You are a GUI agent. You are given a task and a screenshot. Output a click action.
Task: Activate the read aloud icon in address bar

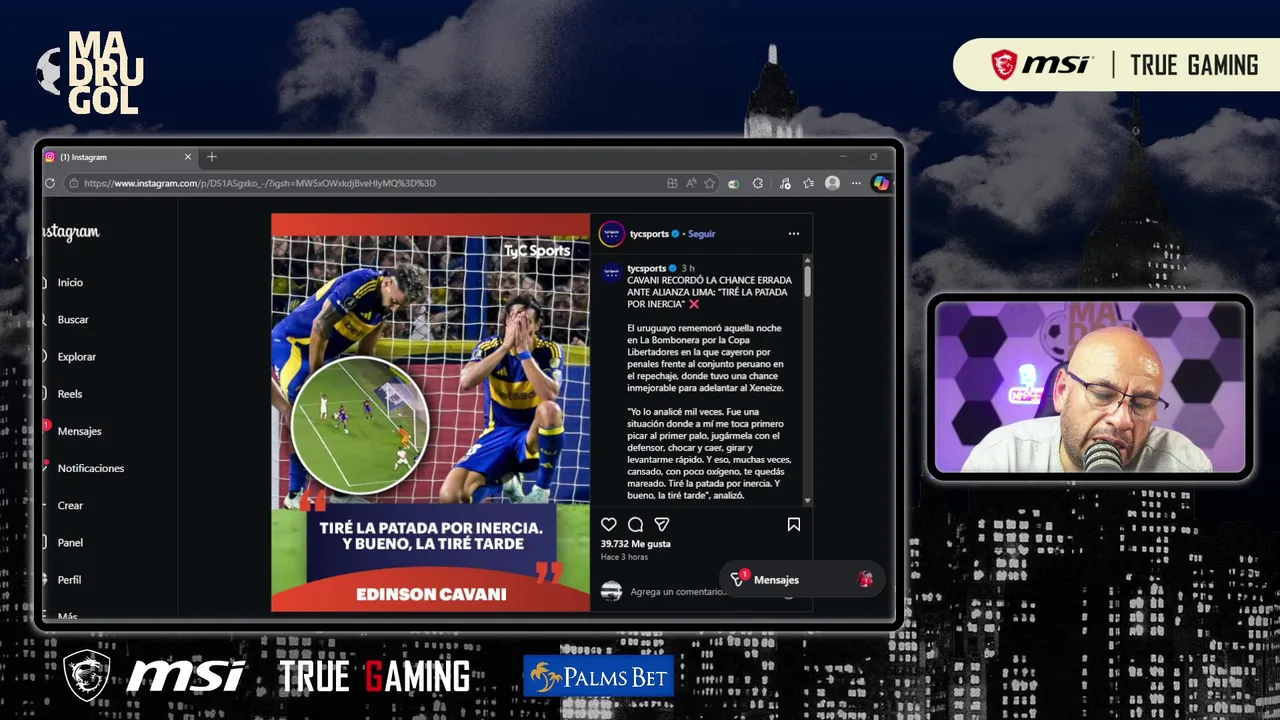691,183
